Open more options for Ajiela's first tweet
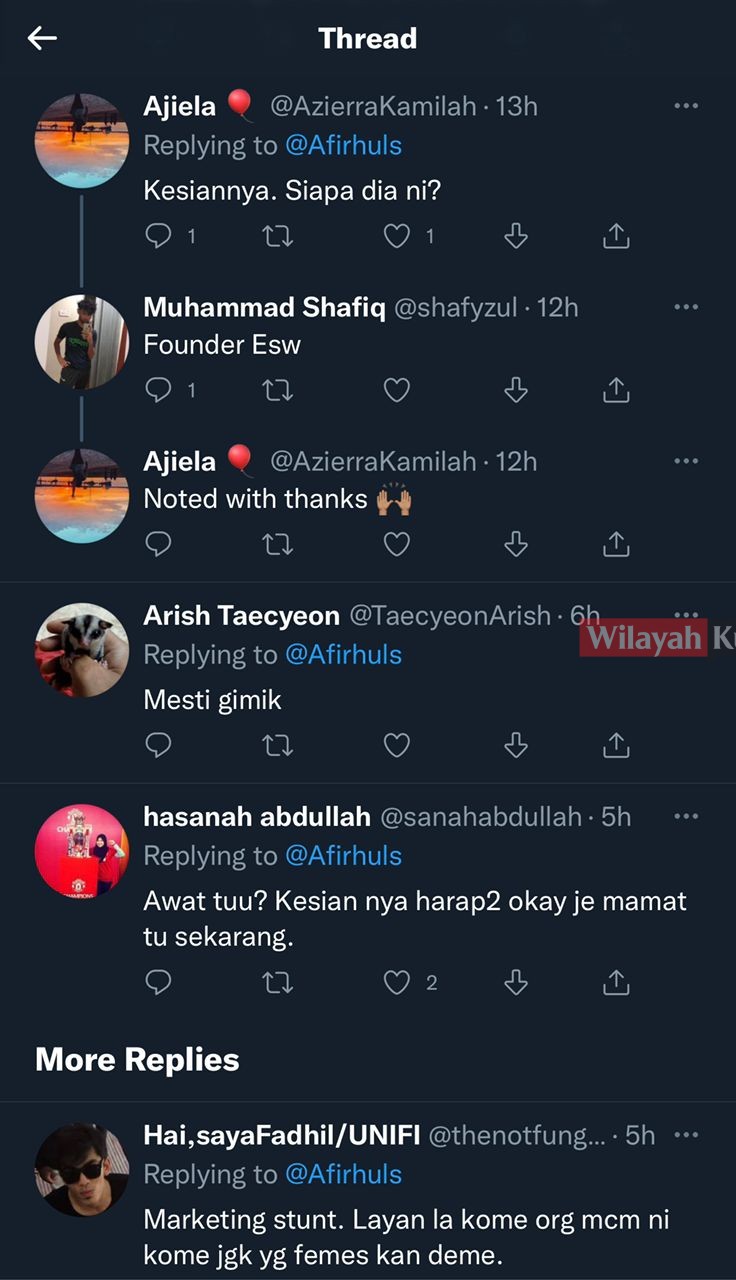 click(686, 106)
